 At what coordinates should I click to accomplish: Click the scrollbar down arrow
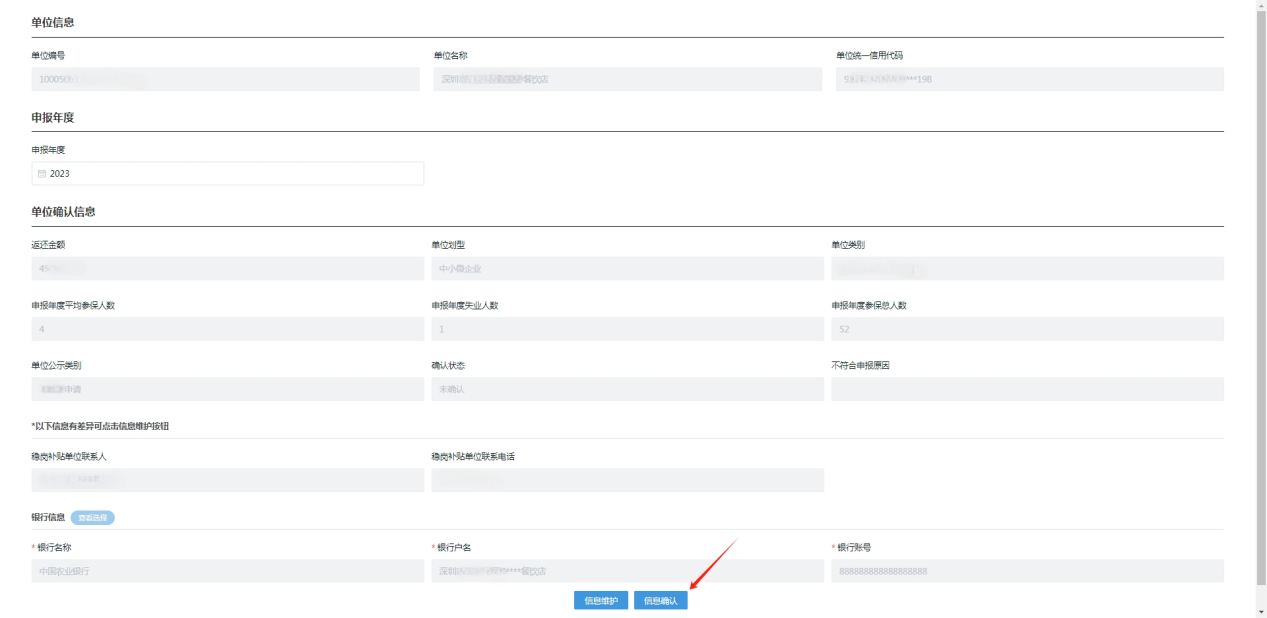click(x=1260, y=611)
